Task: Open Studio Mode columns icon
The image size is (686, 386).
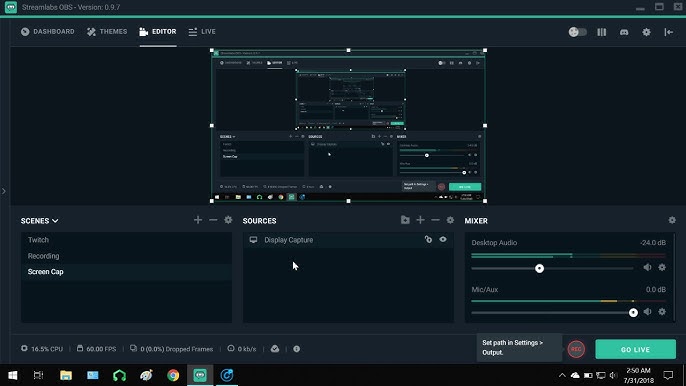Action: point(602,32)
